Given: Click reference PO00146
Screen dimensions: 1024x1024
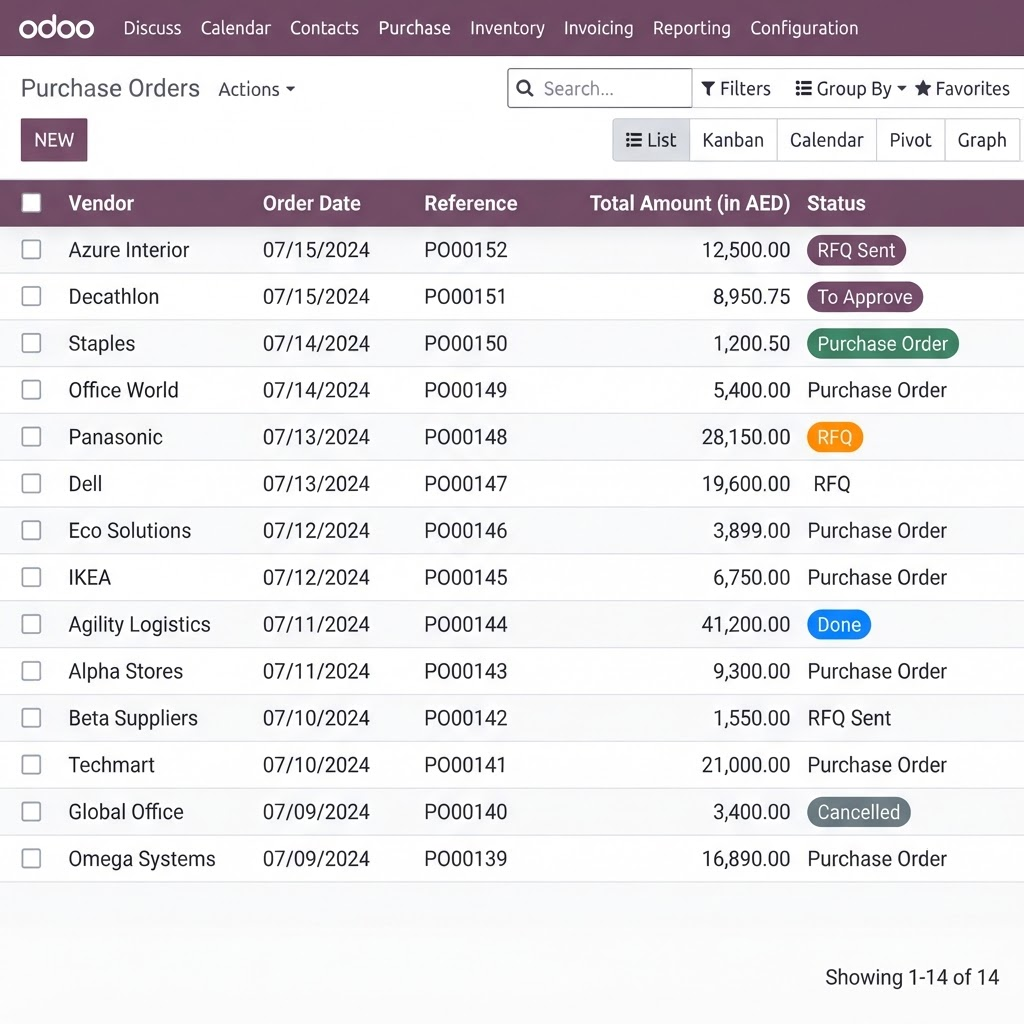Looking at the screenshot, I should tap(466, 530).
